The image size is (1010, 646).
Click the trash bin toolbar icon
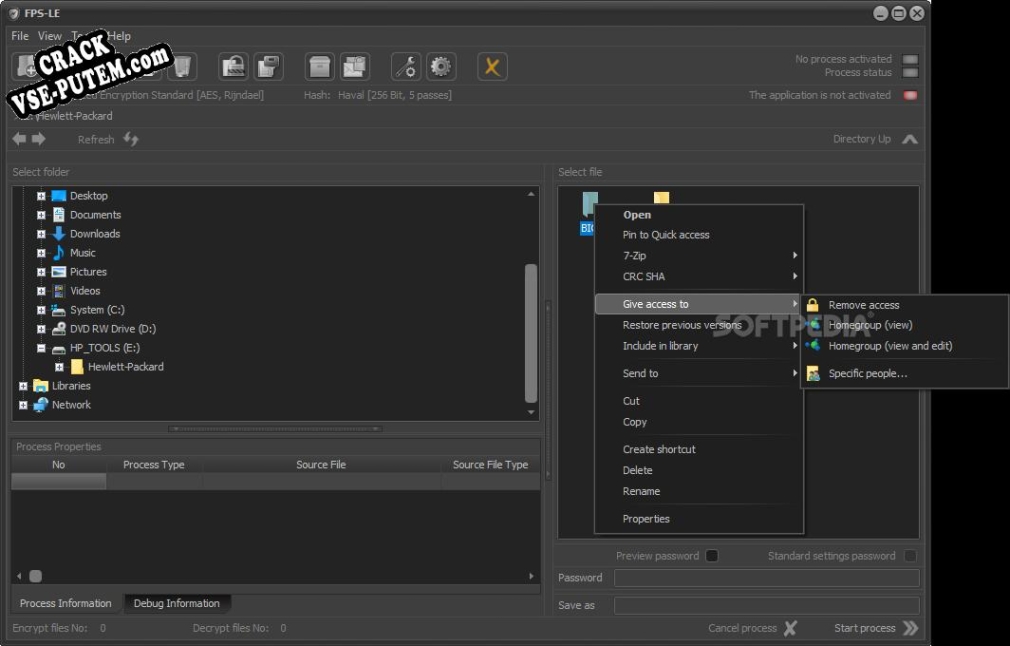[x=182, y=66]
